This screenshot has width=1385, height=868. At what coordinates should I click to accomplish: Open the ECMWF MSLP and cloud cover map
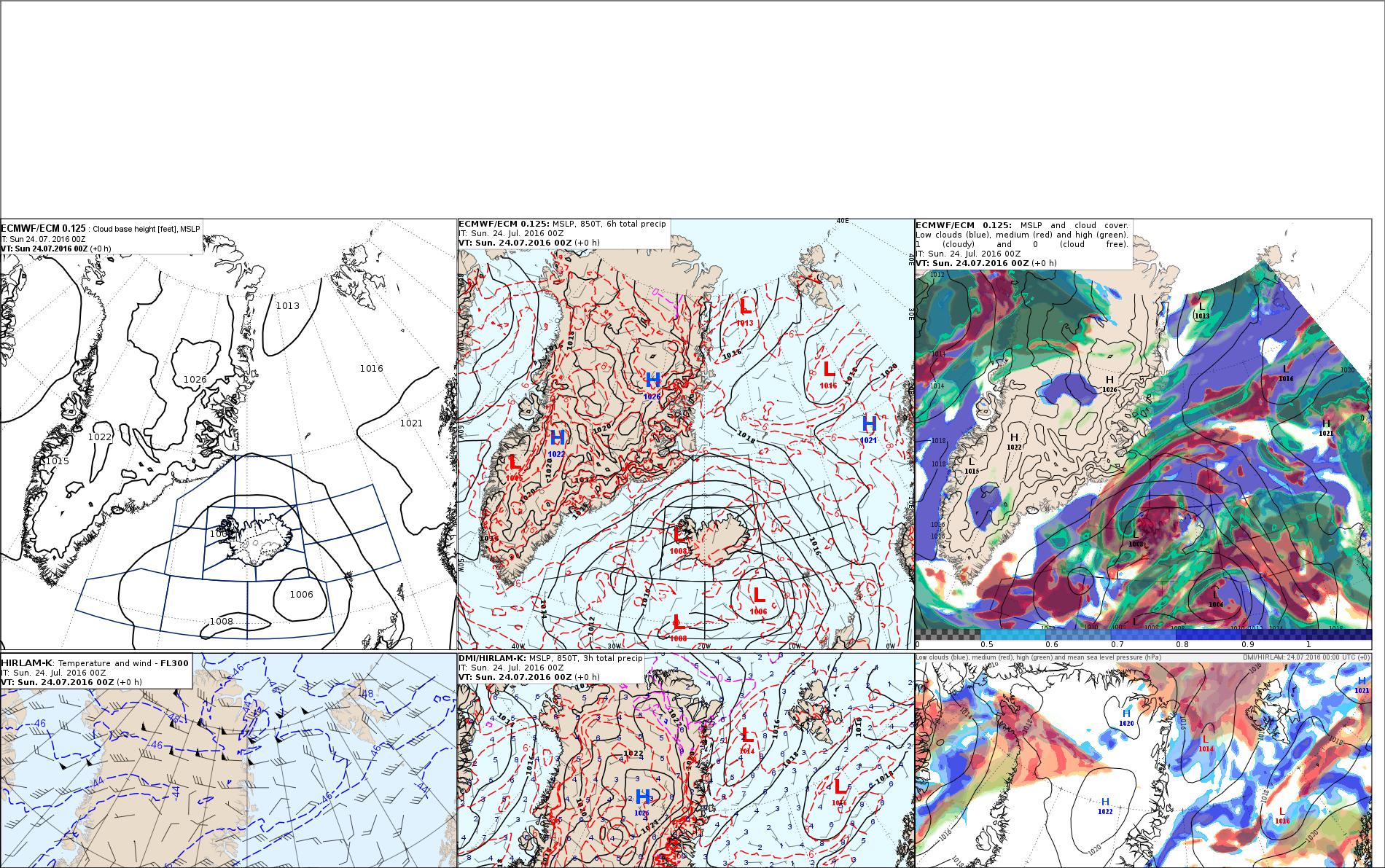[1143, 434]
